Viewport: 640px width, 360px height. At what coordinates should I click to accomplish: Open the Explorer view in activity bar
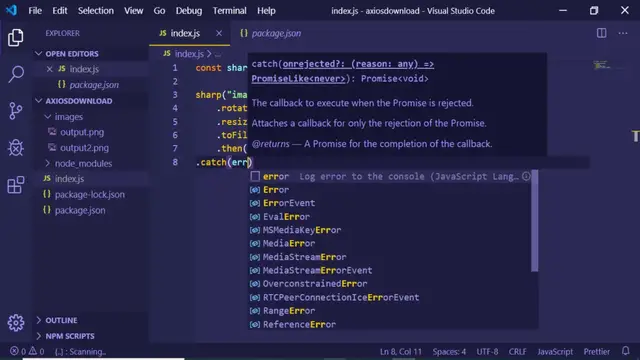coord(16,38)
